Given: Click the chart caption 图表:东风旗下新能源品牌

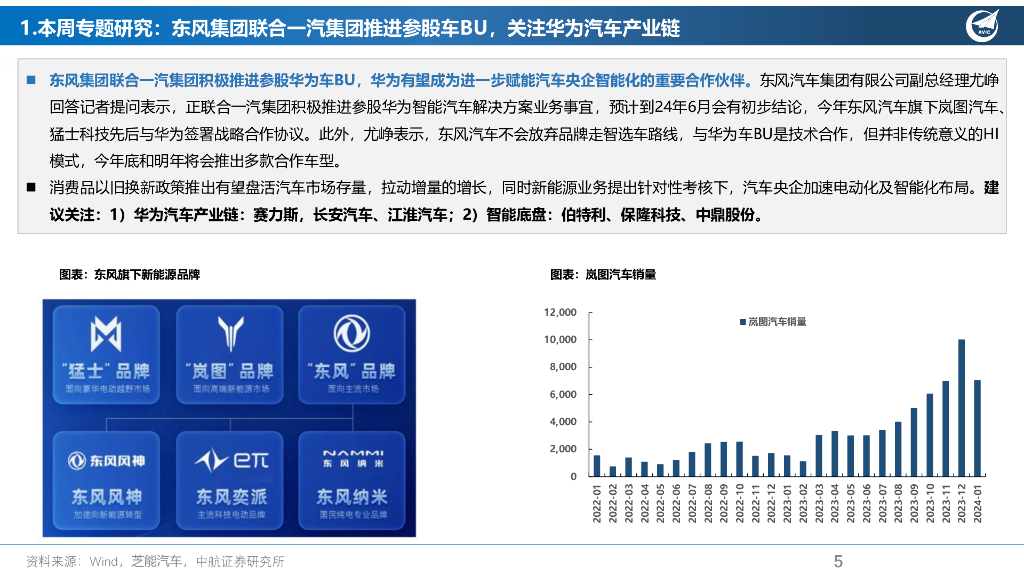Looking at the screenshot, I should [129, 274].
